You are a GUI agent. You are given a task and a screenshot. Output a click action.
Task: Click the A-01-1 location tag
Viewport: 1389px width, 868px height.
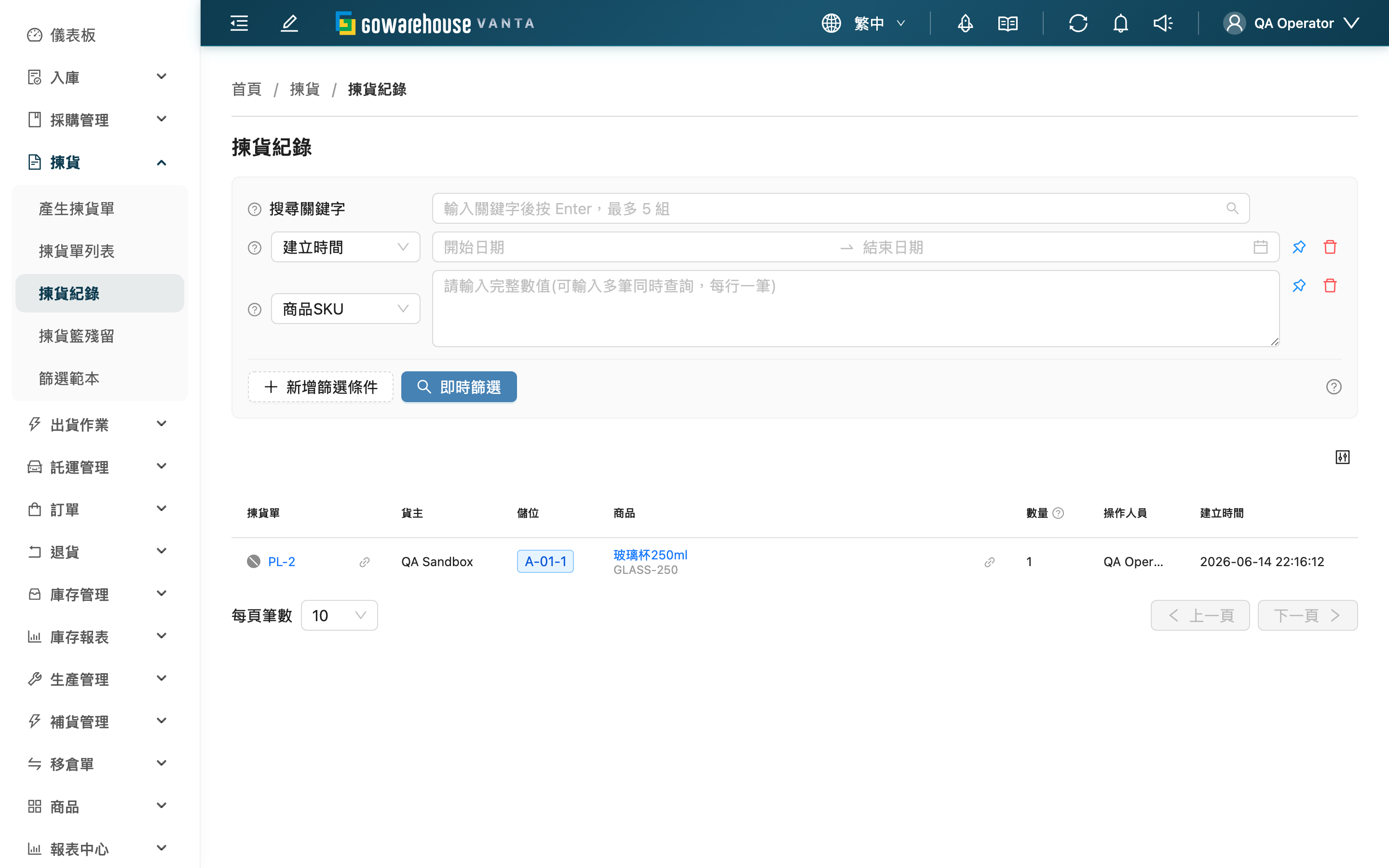click(x=545, y=561)
